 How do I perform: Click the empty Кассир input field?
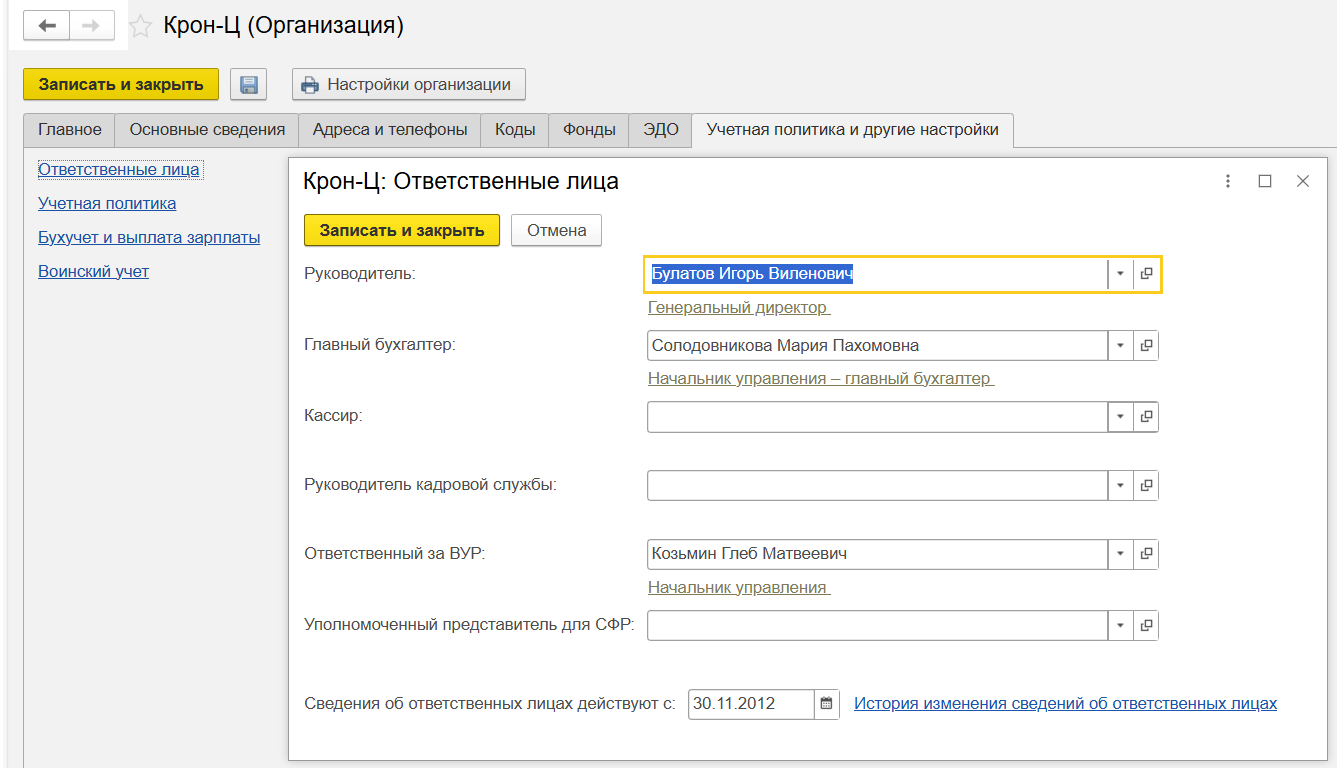[x=877, y=416]
